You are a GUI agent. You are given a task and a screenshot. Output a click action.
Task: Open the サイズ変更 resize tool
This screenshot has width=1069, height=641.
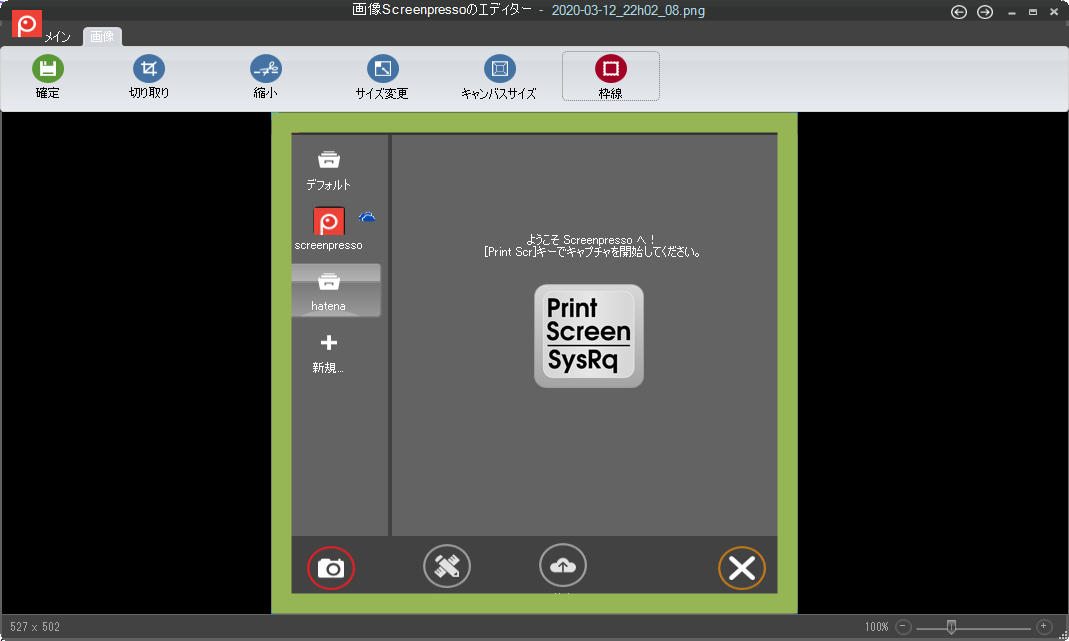tap(382, 69)
